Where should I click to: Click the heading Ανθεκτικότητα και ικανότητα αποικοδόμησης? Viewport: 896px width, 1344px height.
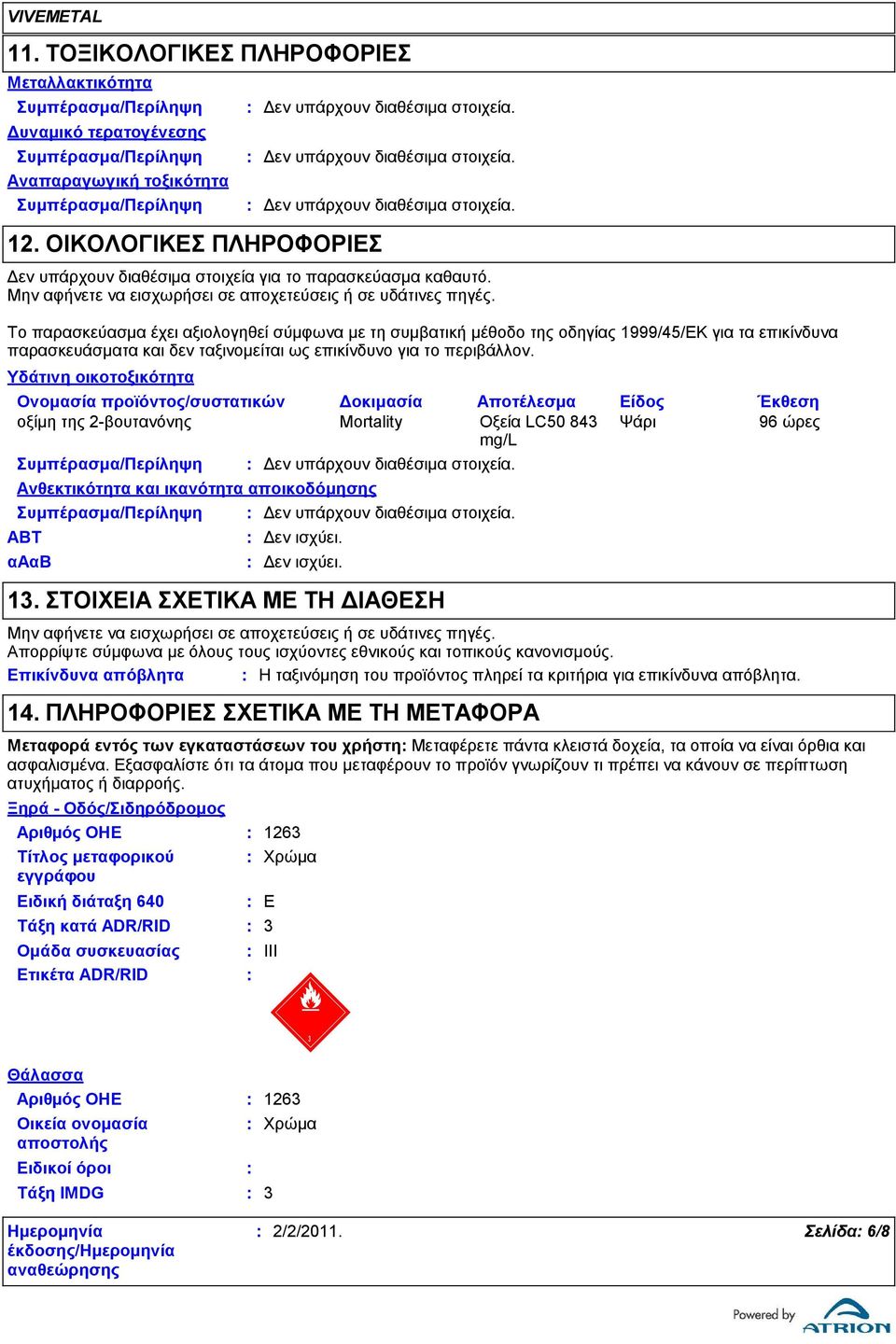pyautogui.click(x=197, y=488)
